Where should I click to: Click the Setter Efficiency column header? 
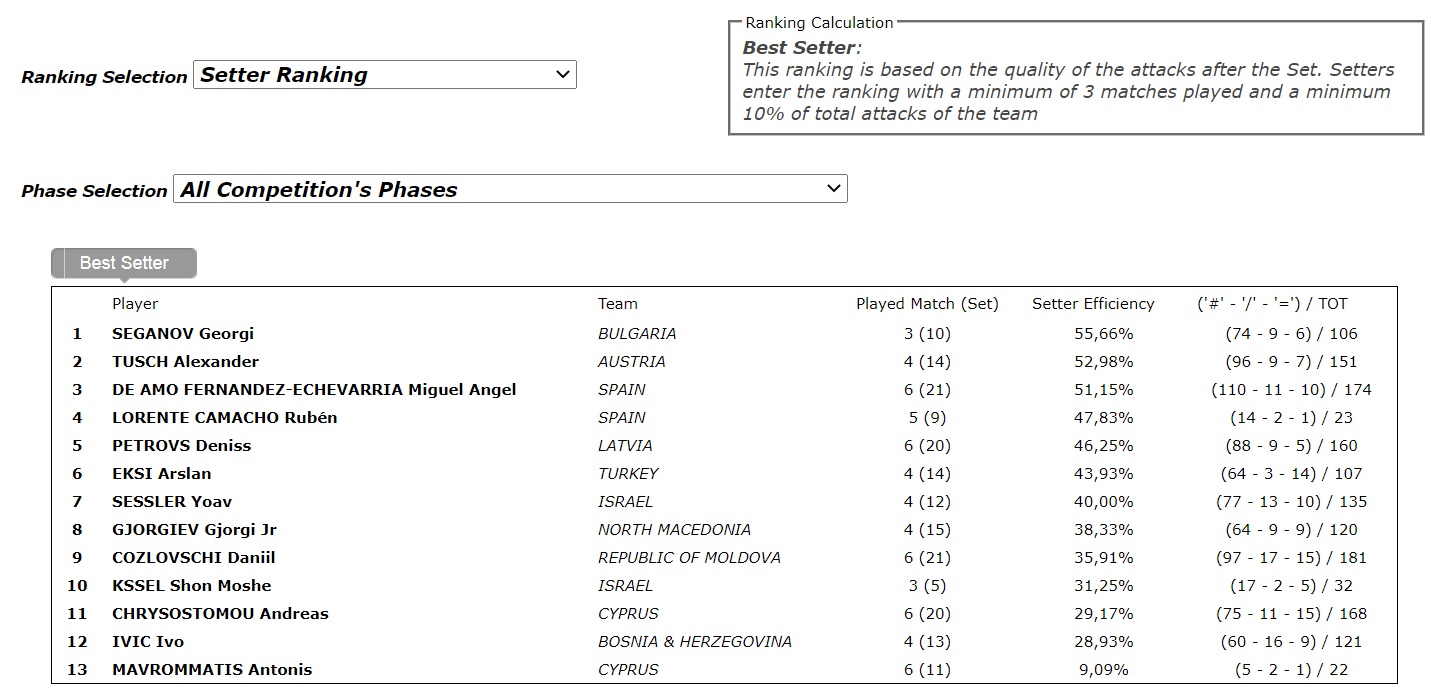pyautogui.click(x=1093, y=304)
